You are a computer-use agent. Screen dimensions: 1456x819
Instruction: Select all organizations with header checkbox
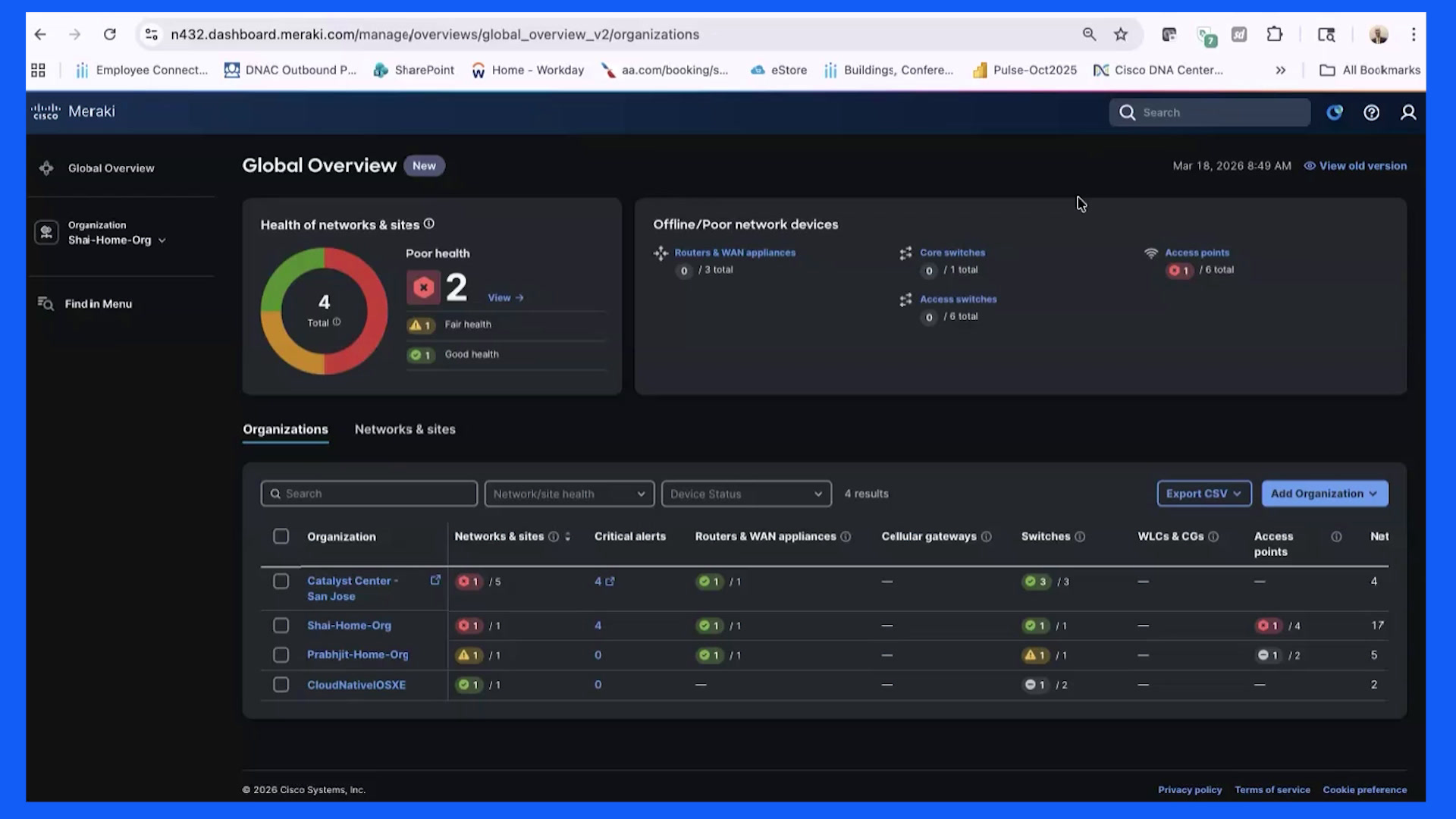tap(281, 536)
